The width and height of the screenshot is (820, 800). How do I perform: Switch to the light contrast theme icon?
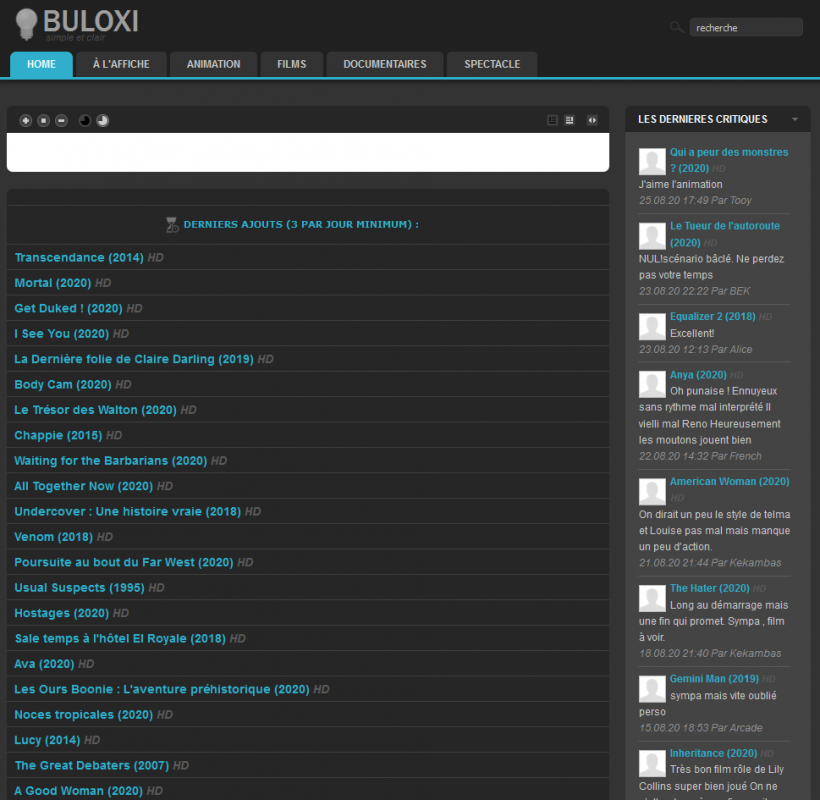102,121
